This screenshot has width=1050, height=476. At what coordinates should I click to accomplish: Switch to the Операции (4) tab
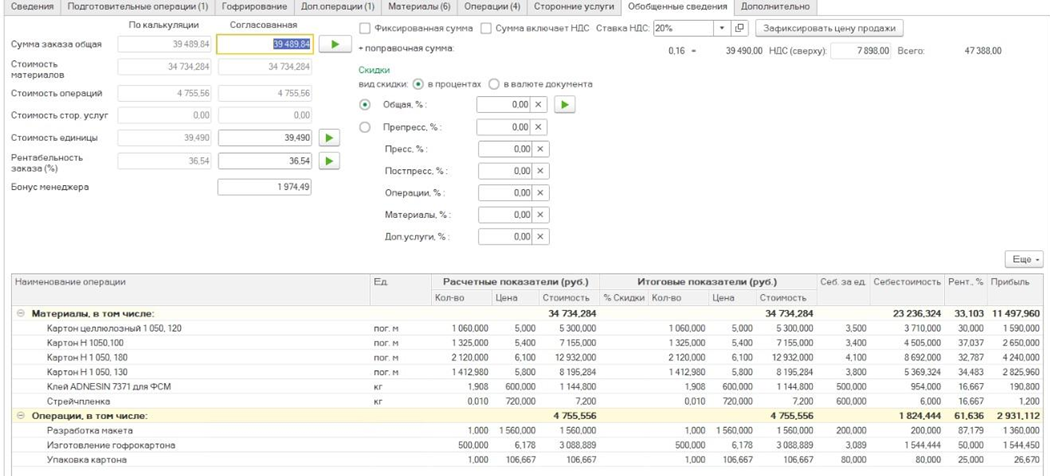coord(492,7)
